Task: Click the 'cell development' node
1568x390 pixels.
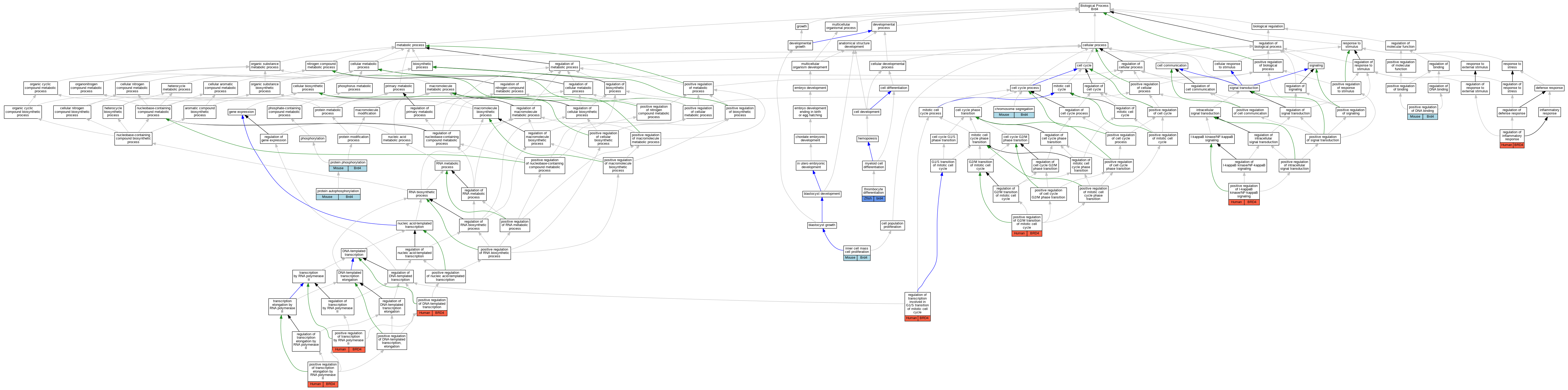Action: point(867,112)
